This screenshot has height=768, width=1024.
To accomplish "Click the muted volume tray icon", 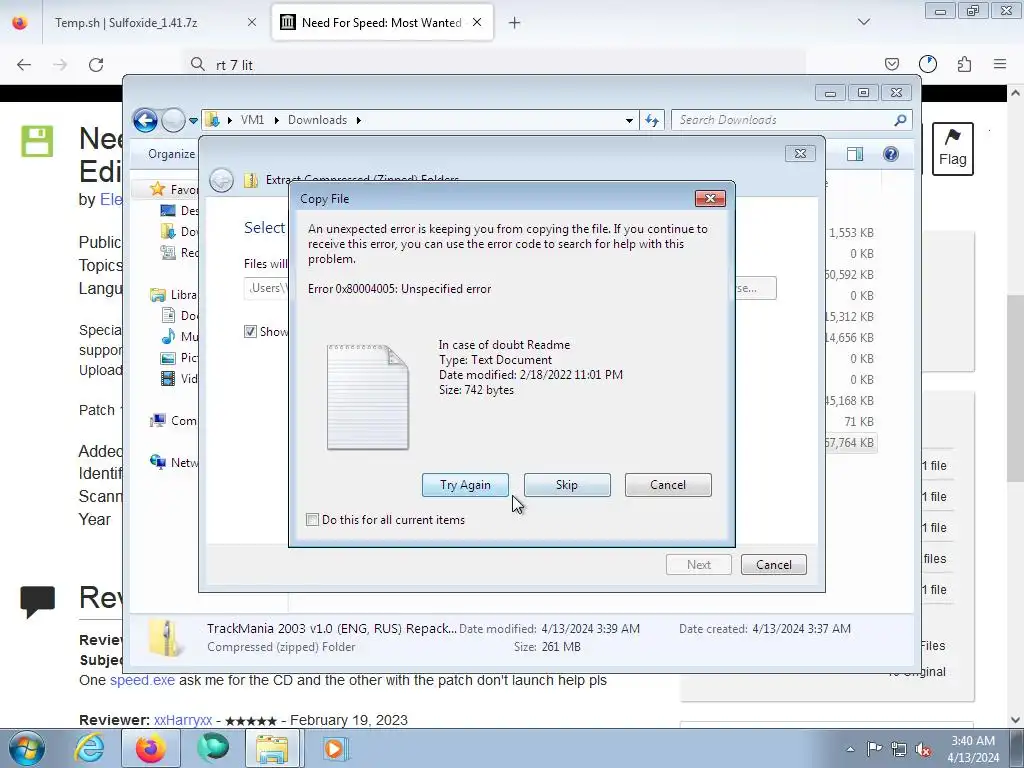I will [x=923, y=749].
